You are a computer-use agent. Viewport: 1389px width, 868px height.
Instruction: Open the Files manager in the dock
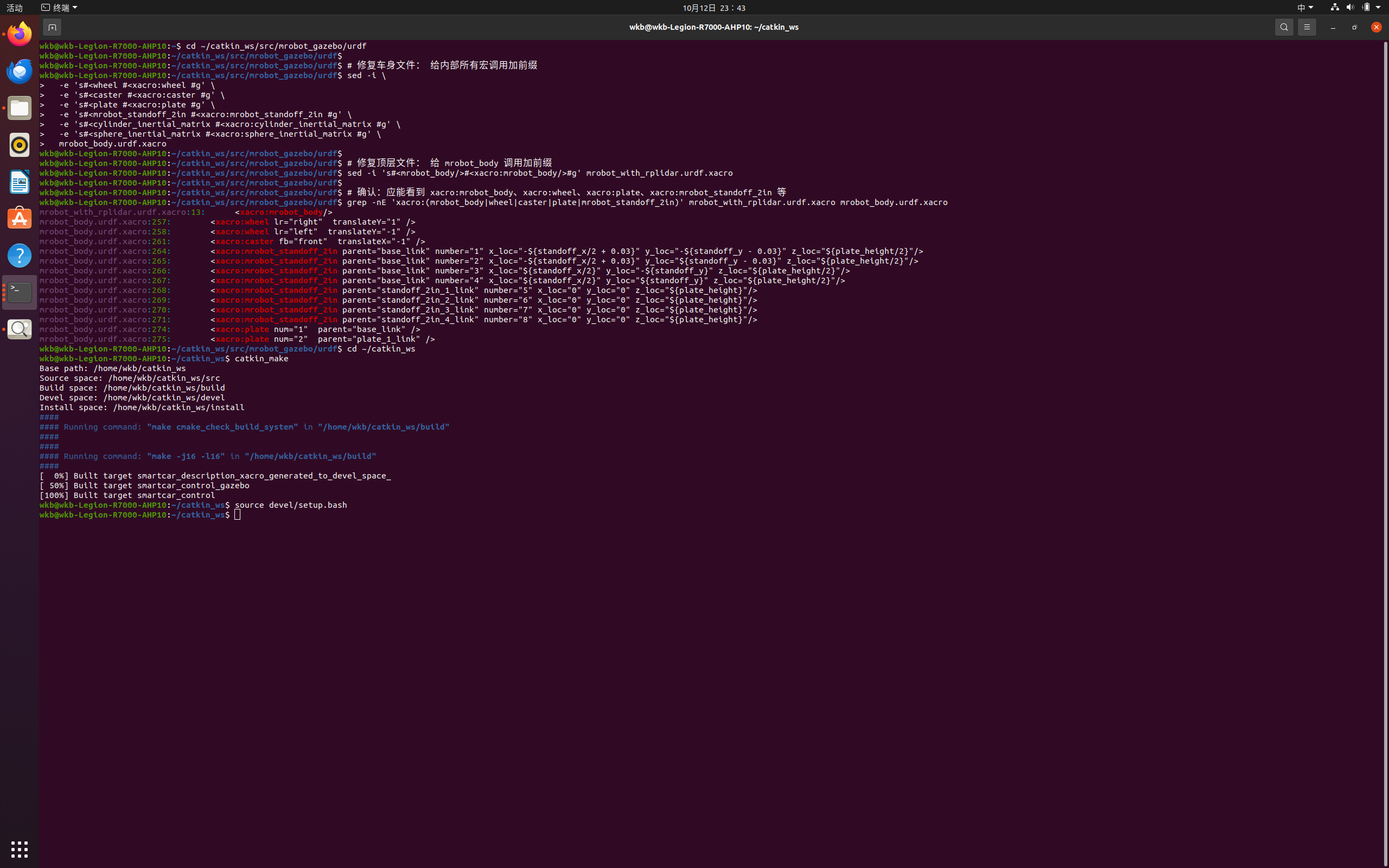tap(20, 108)
